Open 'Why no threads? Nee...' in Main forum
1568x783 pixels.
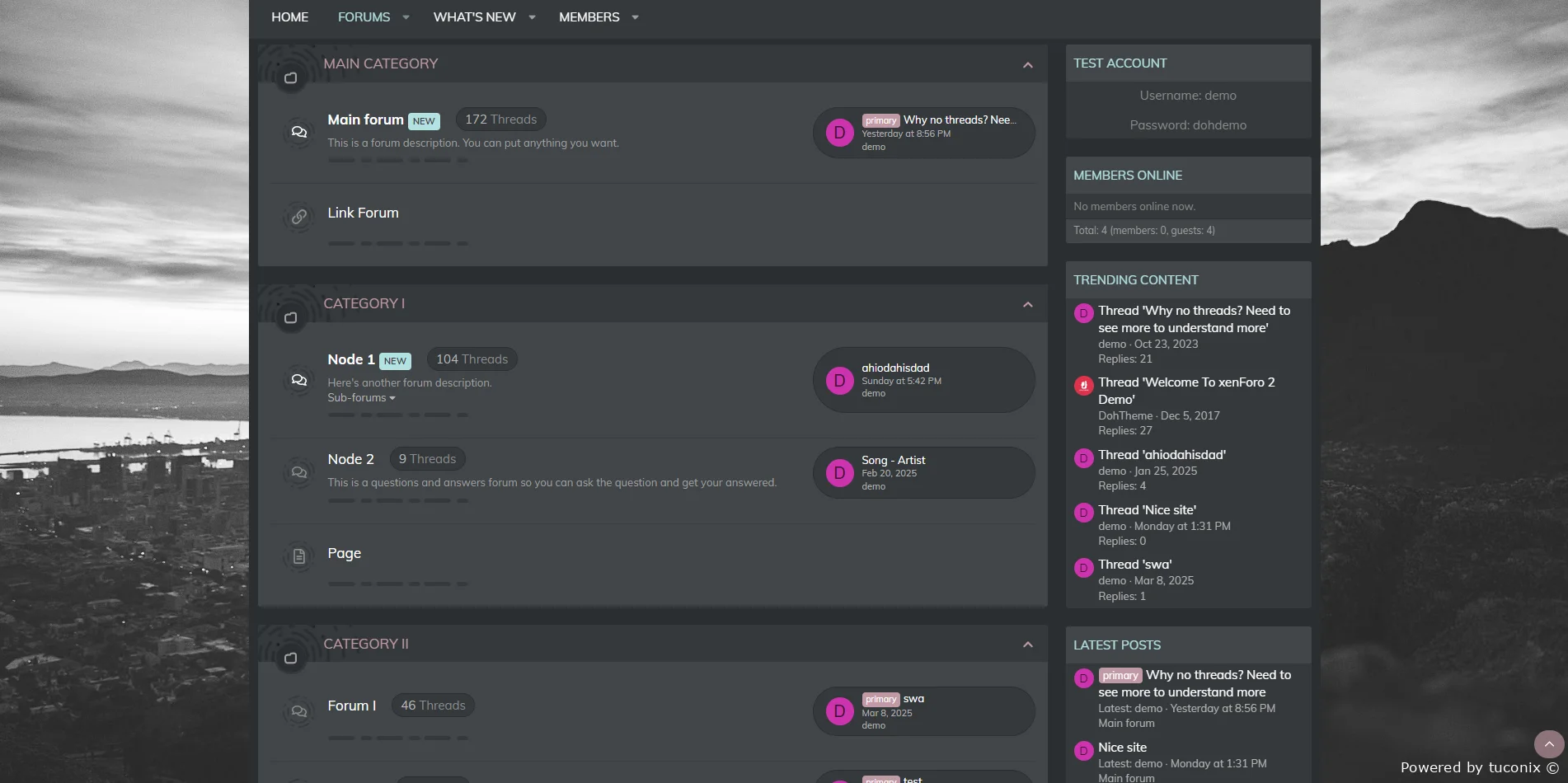(960, 120)
